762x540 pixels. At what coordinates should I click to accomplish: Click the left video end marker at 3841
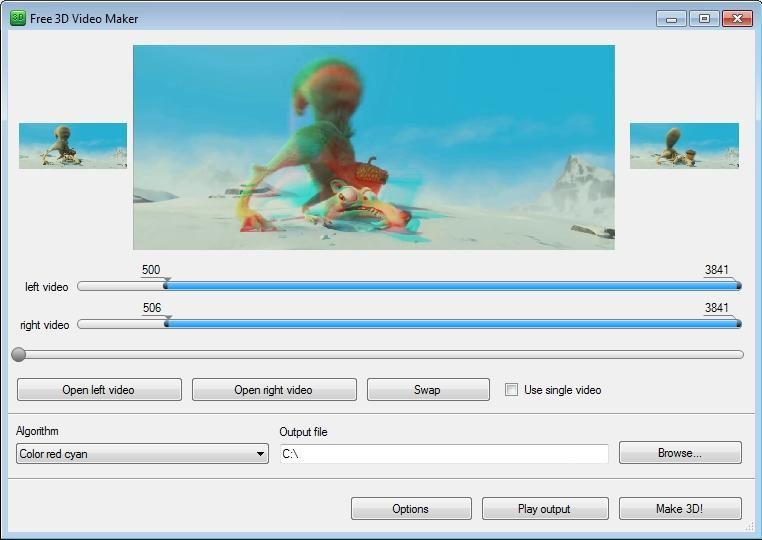[x=738, y=285]
